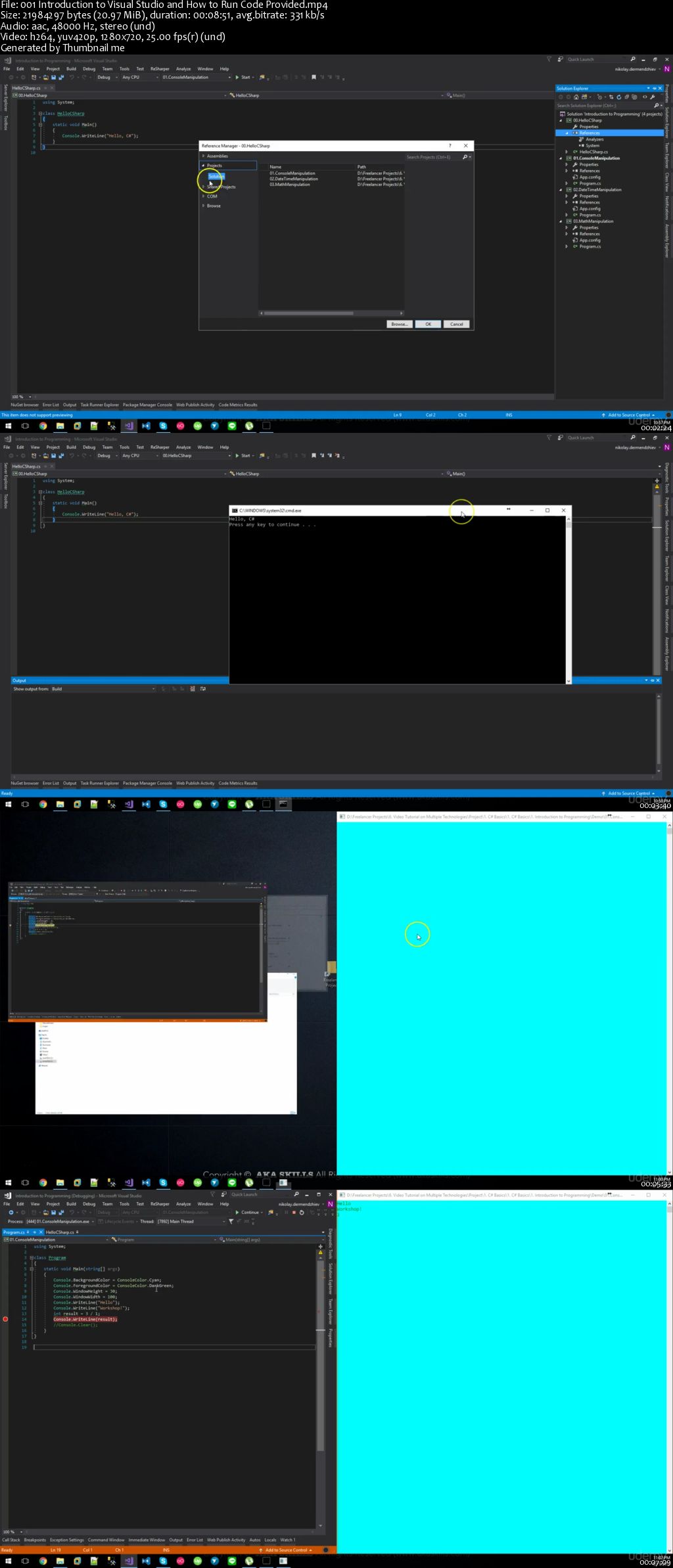Image resolution: width=673 pixels, height=1568 pixels.
Task: Open the help question mark in Reference Manager
Action: (x=450, y=146)
